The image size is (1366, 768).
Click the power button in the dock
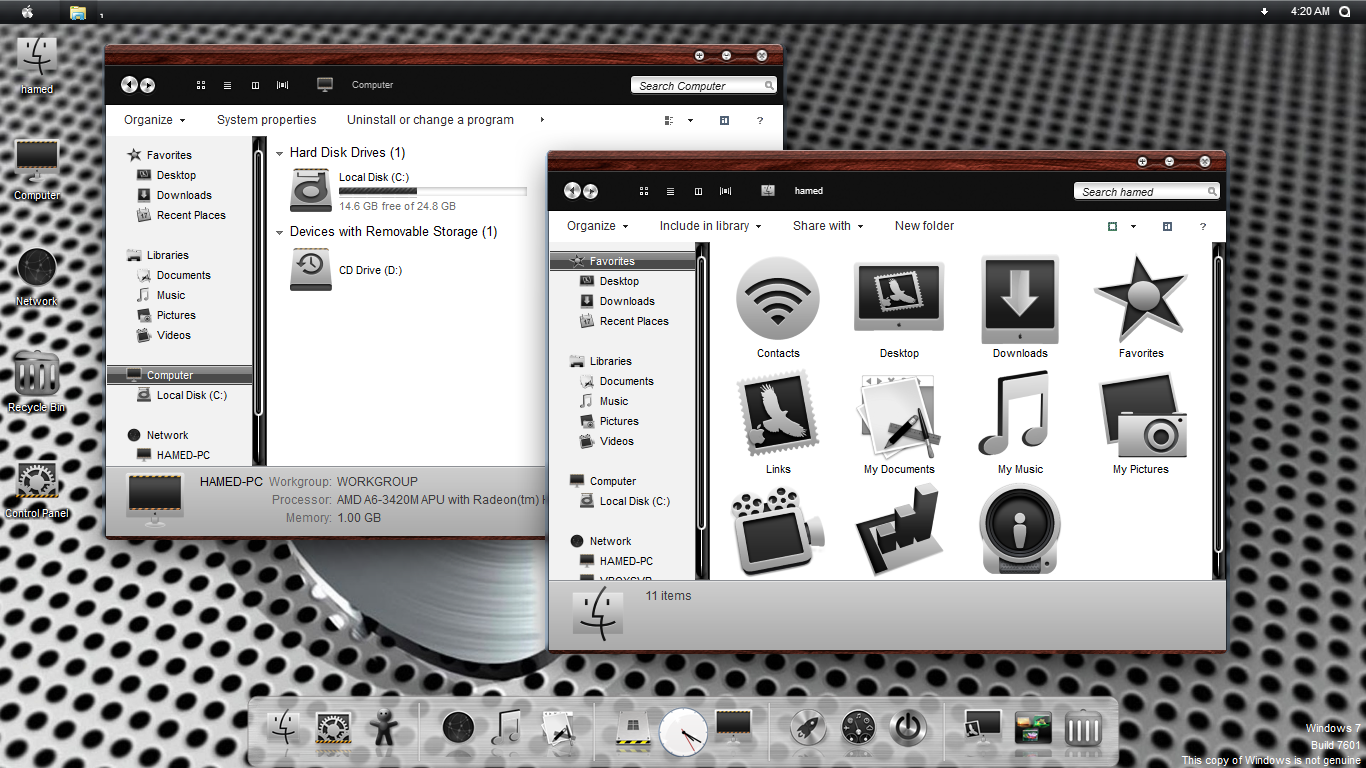[x=908, y=728]
